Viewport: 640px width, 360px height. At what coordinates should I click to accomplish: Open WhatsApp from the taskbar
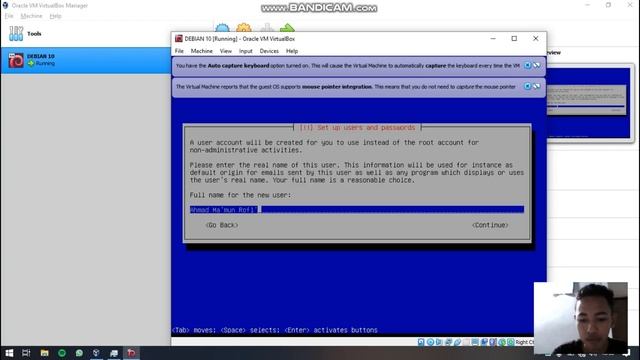coord(79,353)
